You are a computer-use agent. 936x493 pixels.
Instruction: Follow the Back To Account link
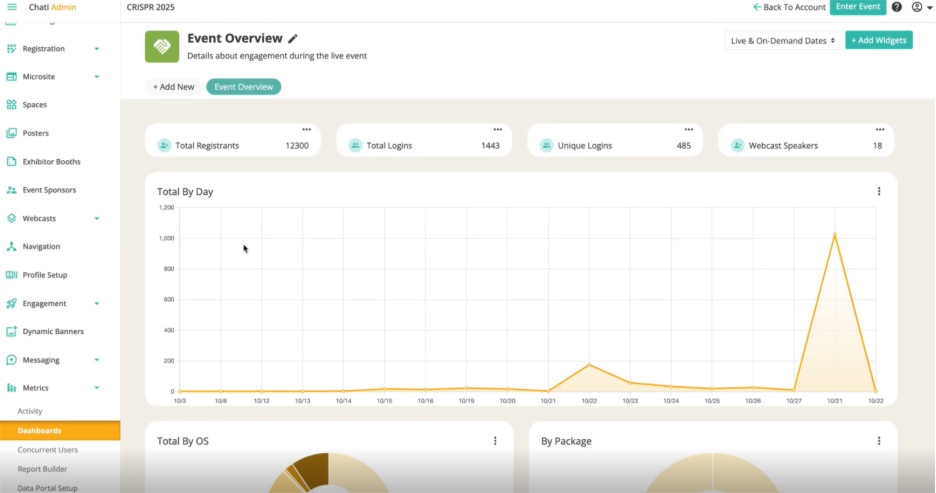[789, 7]
